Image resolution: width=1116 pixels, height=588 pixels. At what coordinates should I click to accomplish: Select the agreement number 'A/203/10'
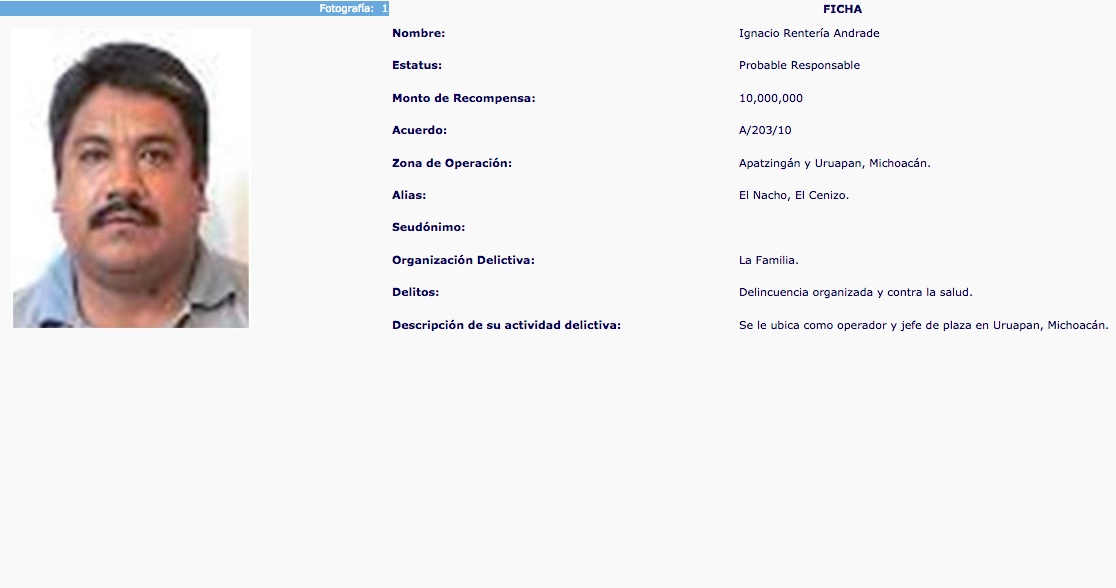(x=765, y=130)
